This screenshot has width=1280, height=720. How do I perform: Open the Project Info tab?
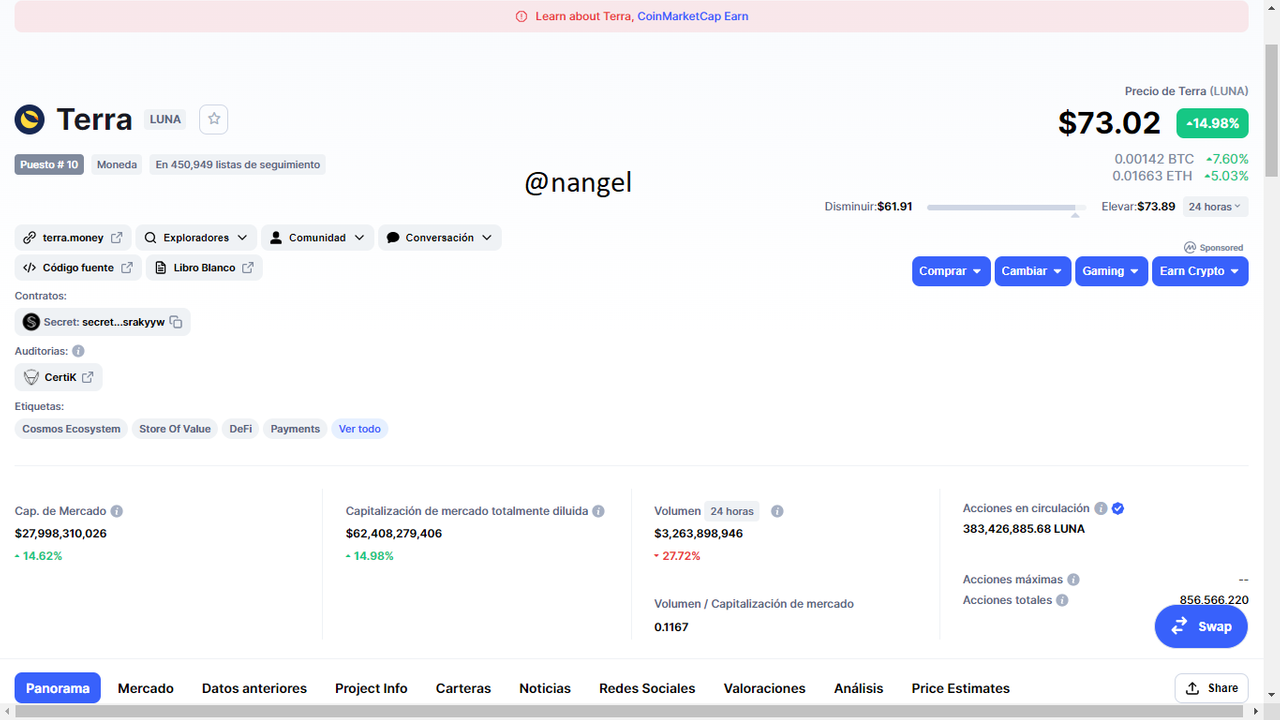[371, 688]
